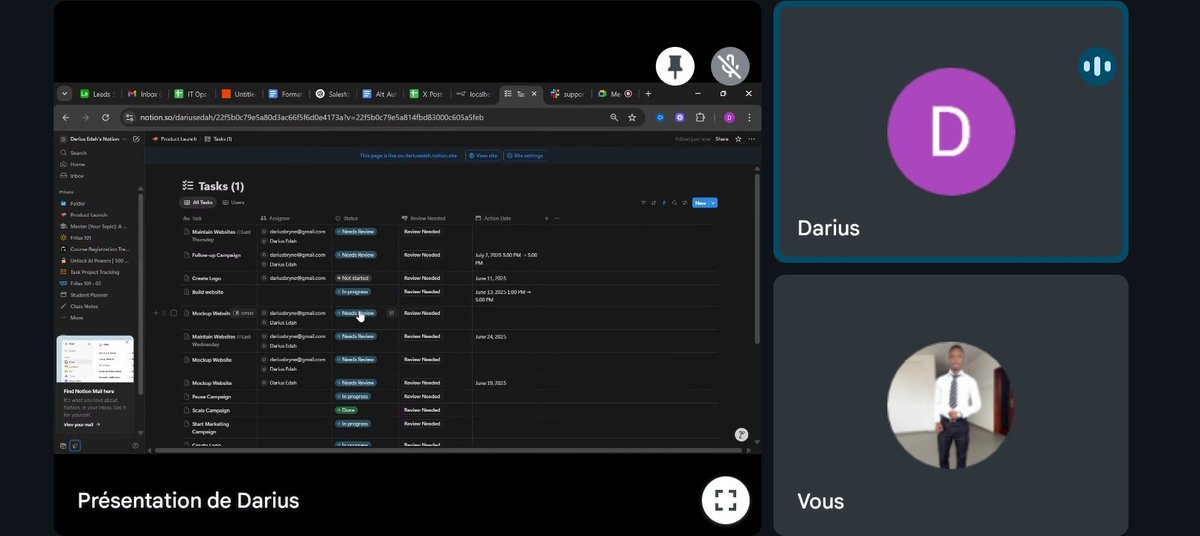1200x536 pixels.
Task: Click your own video thumbnail (Vous)
Action: [x=951, y=405]
